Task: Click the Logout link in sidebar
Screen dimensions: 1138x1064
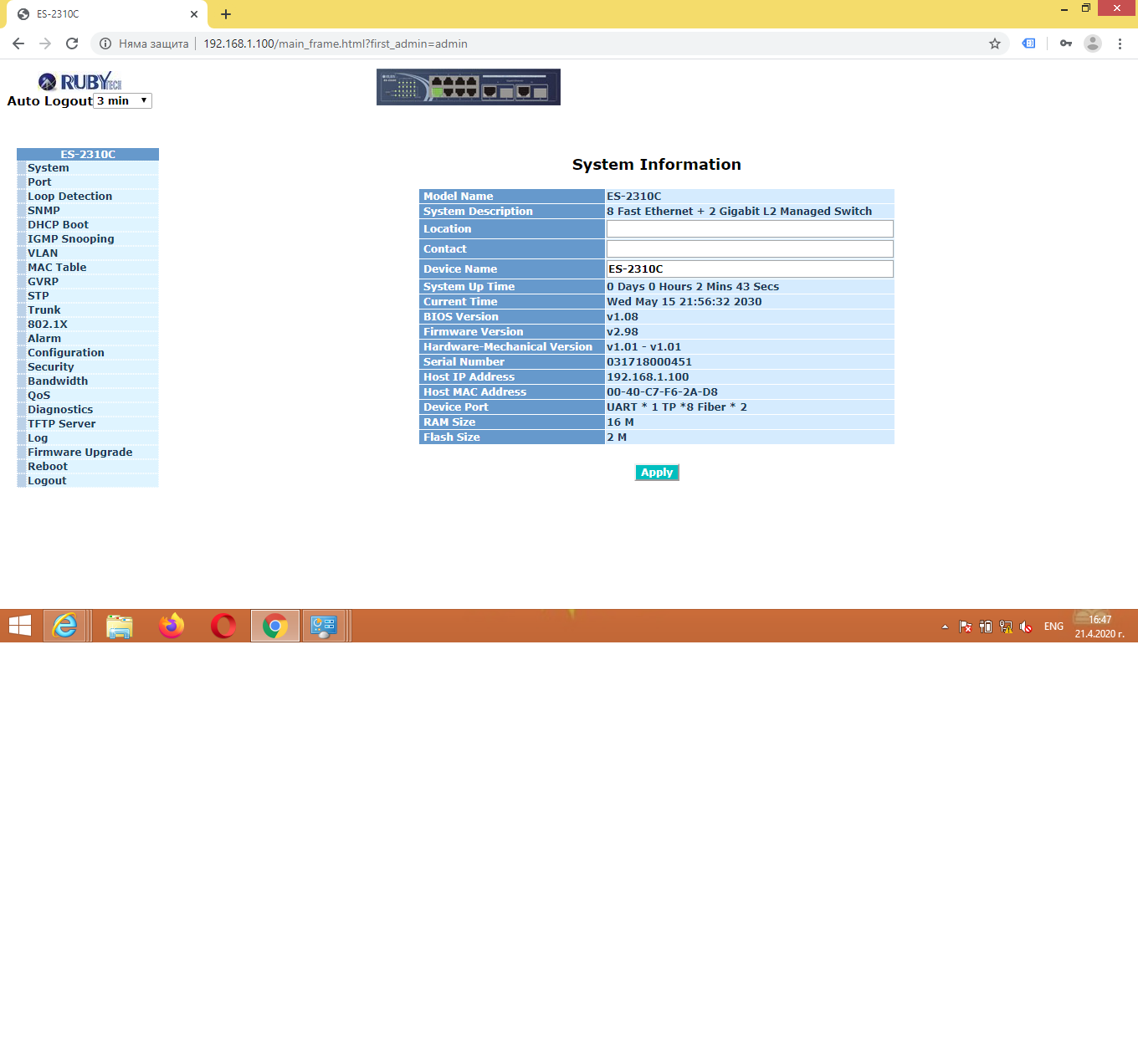Action: tap(47, 481)
